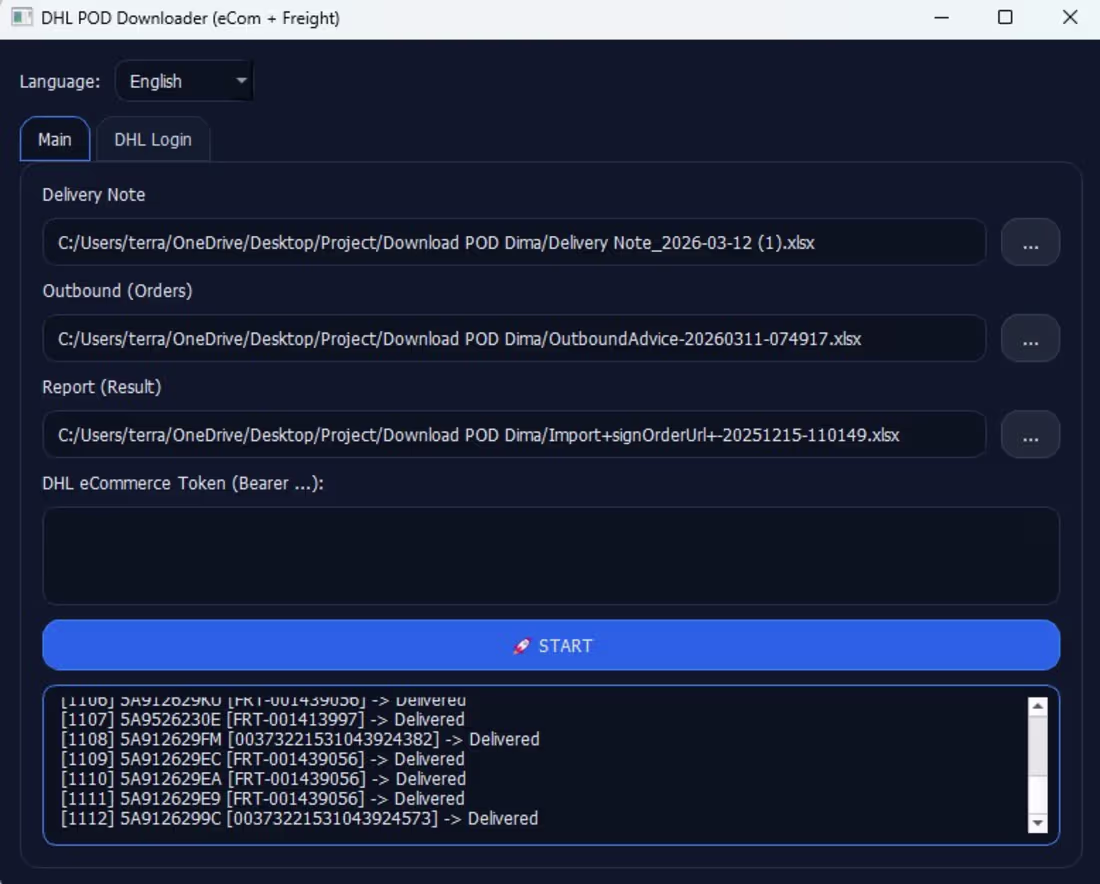Click the scrollbar down arrow in the log
The image size is (1100, 884).
pyautogui.click(x=1038, y=824)
